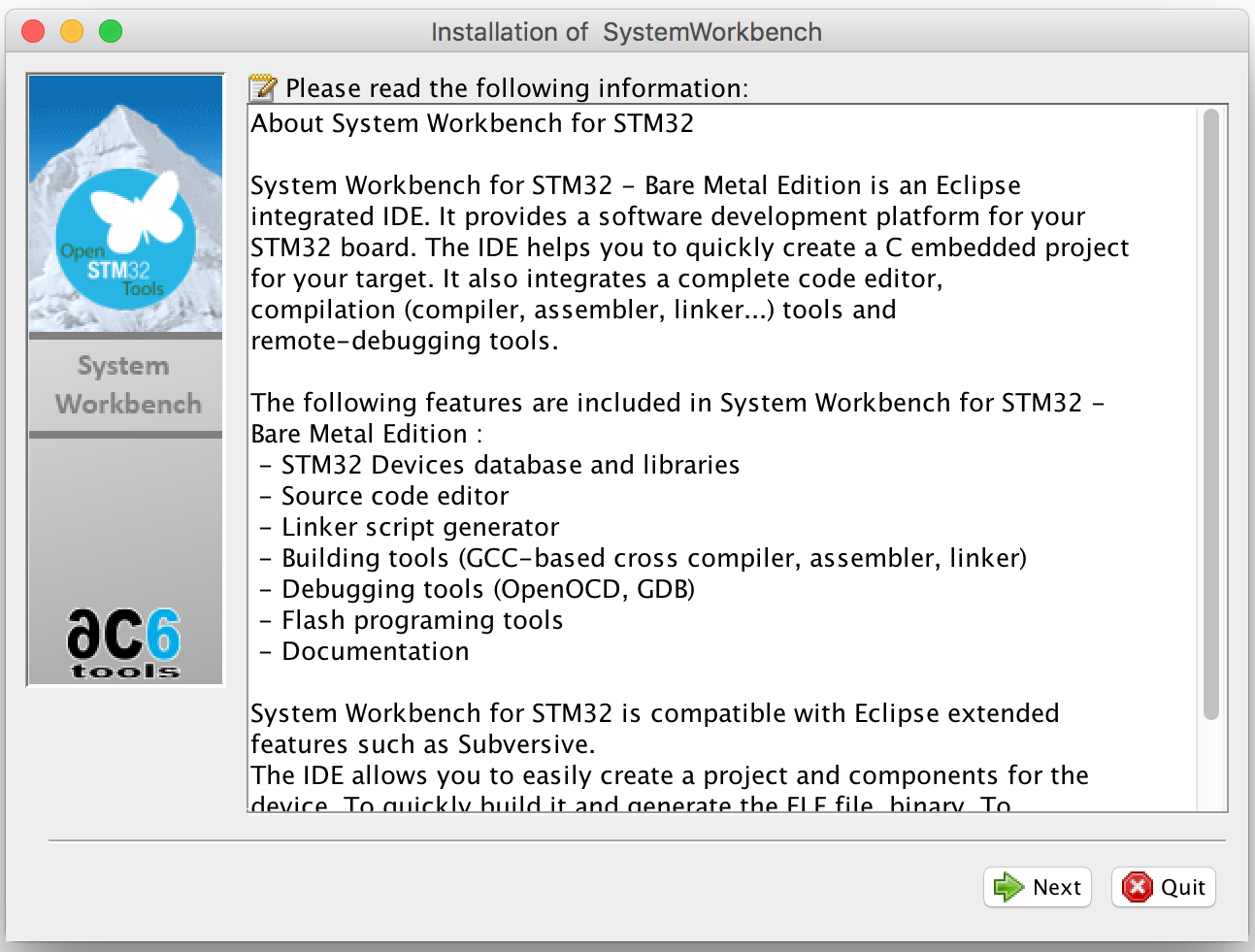Click '- Debugging tools (OpenOCD, GDB)' line
This screenshot has width=1255, height=952.
pyautogui.click(x=478, y=589)
